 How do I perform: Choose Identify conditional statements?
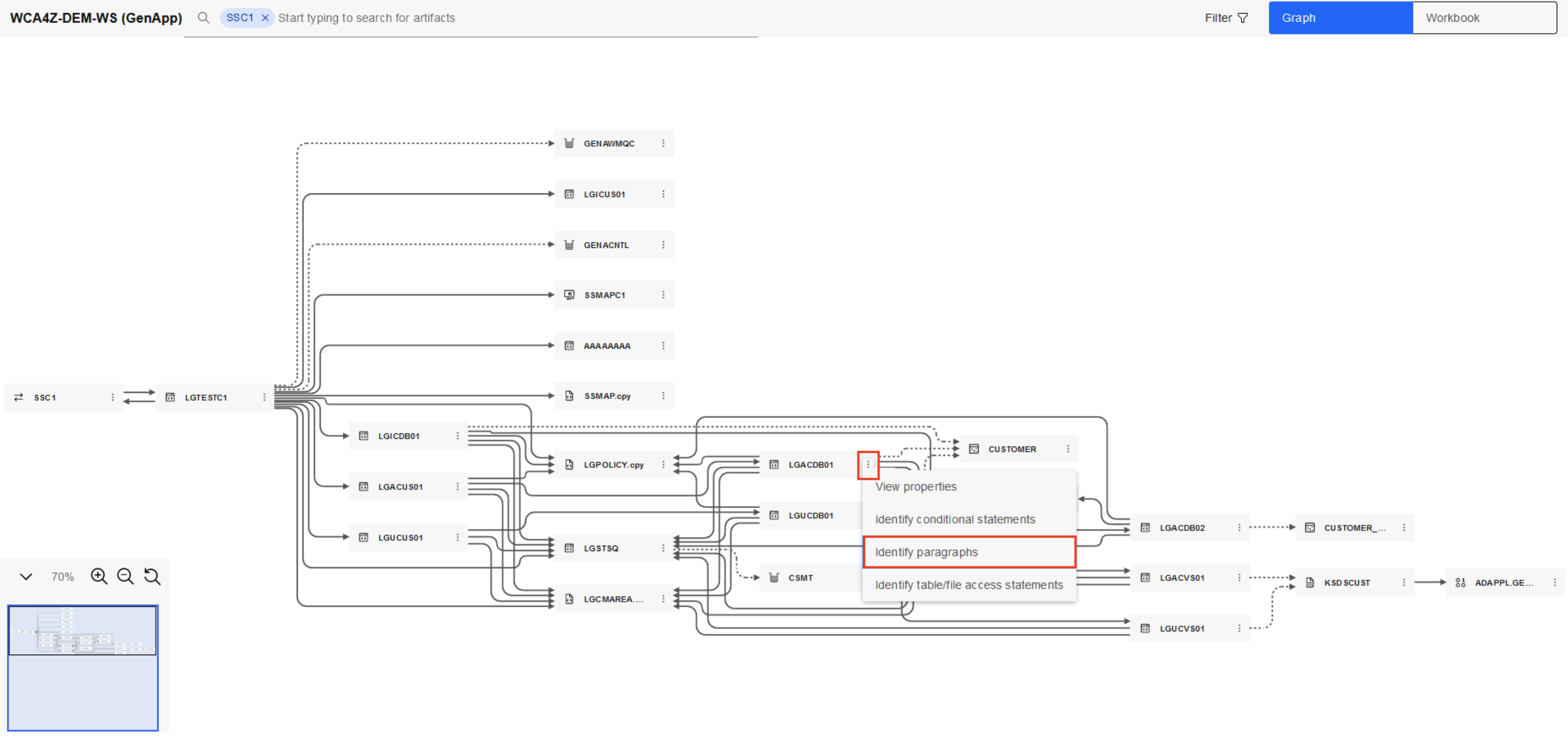point(954,519)
